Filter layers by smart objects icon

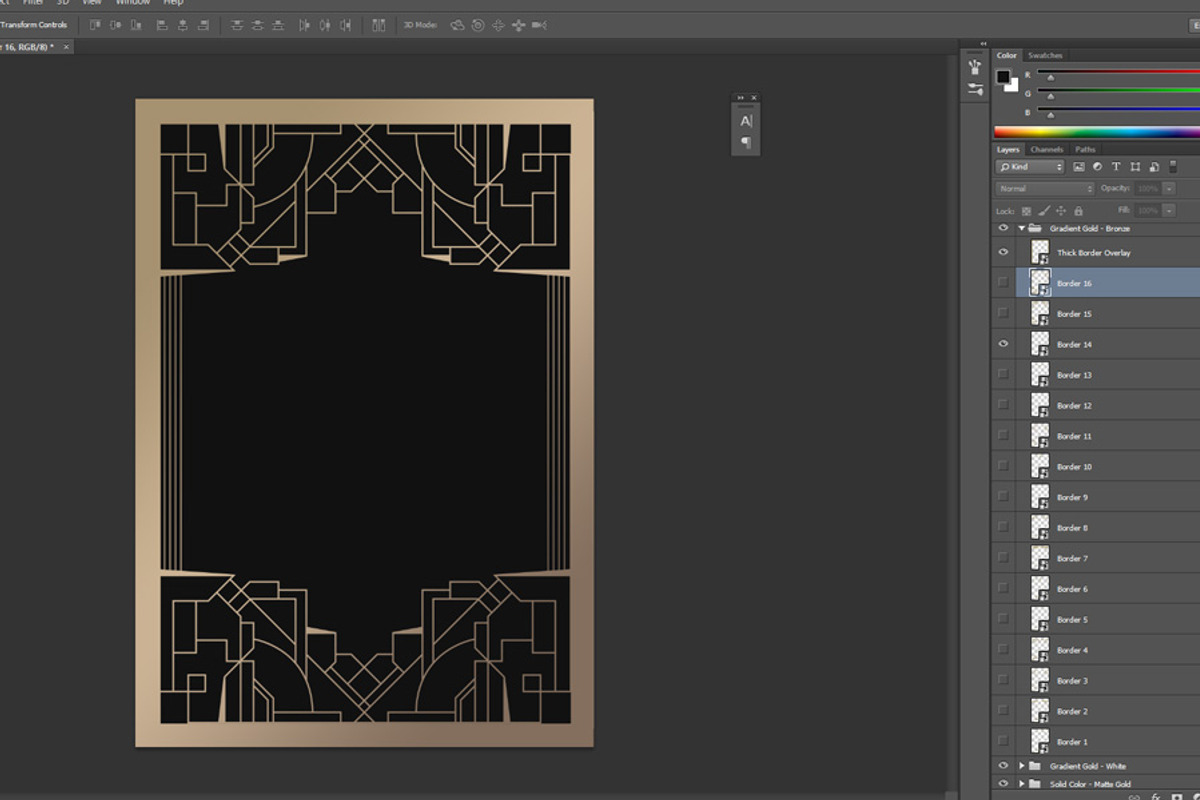[x=1153, y=167]
